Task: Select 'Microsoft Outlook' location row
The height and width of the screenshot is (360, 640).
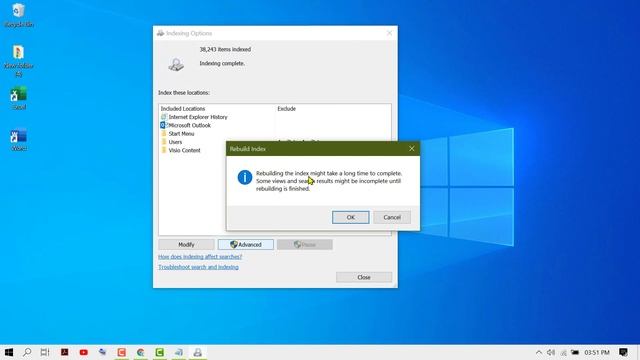Action: pos(186,125)
